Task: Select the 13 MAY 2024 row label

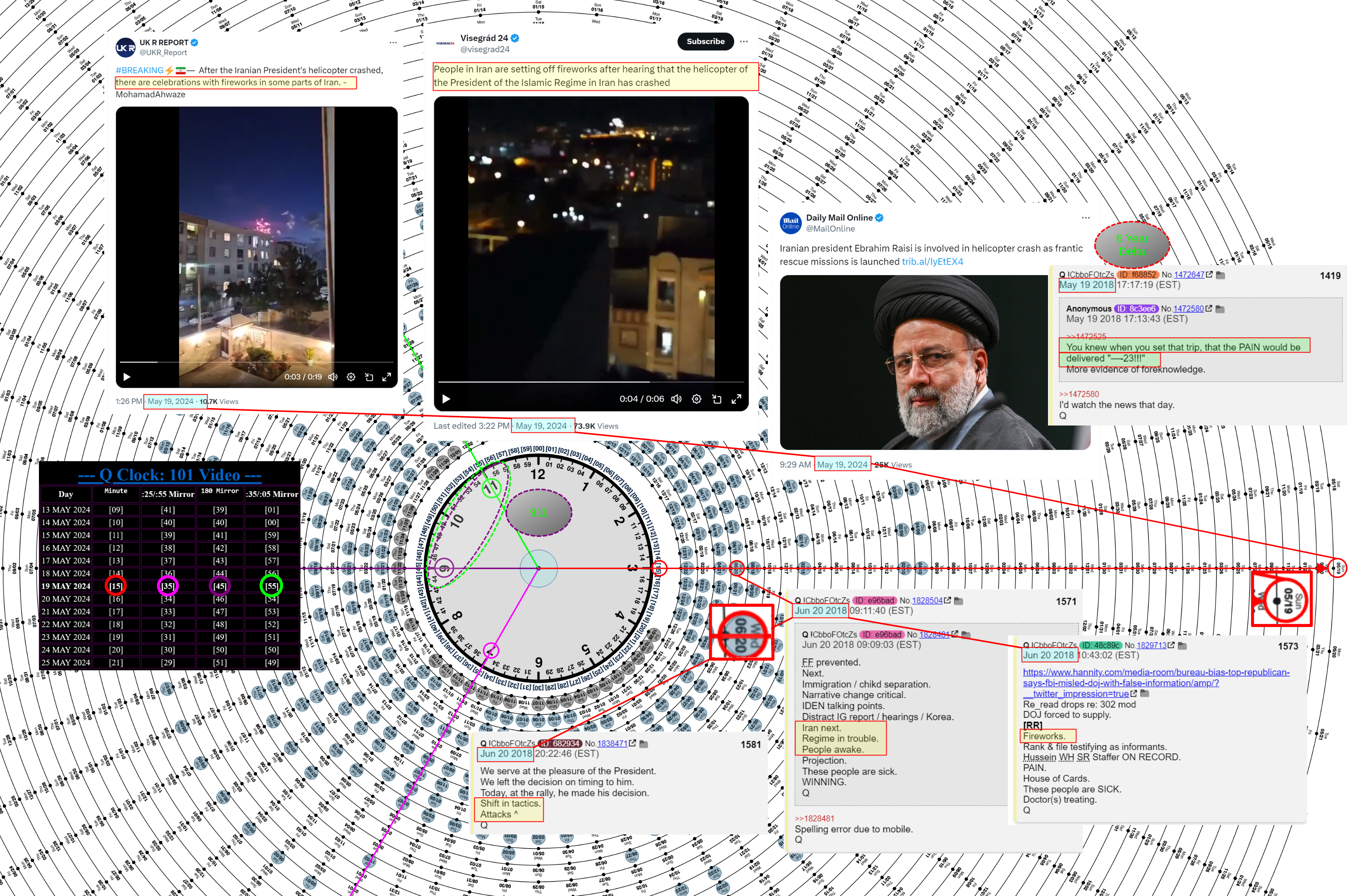Action: (x=66, y=509)
